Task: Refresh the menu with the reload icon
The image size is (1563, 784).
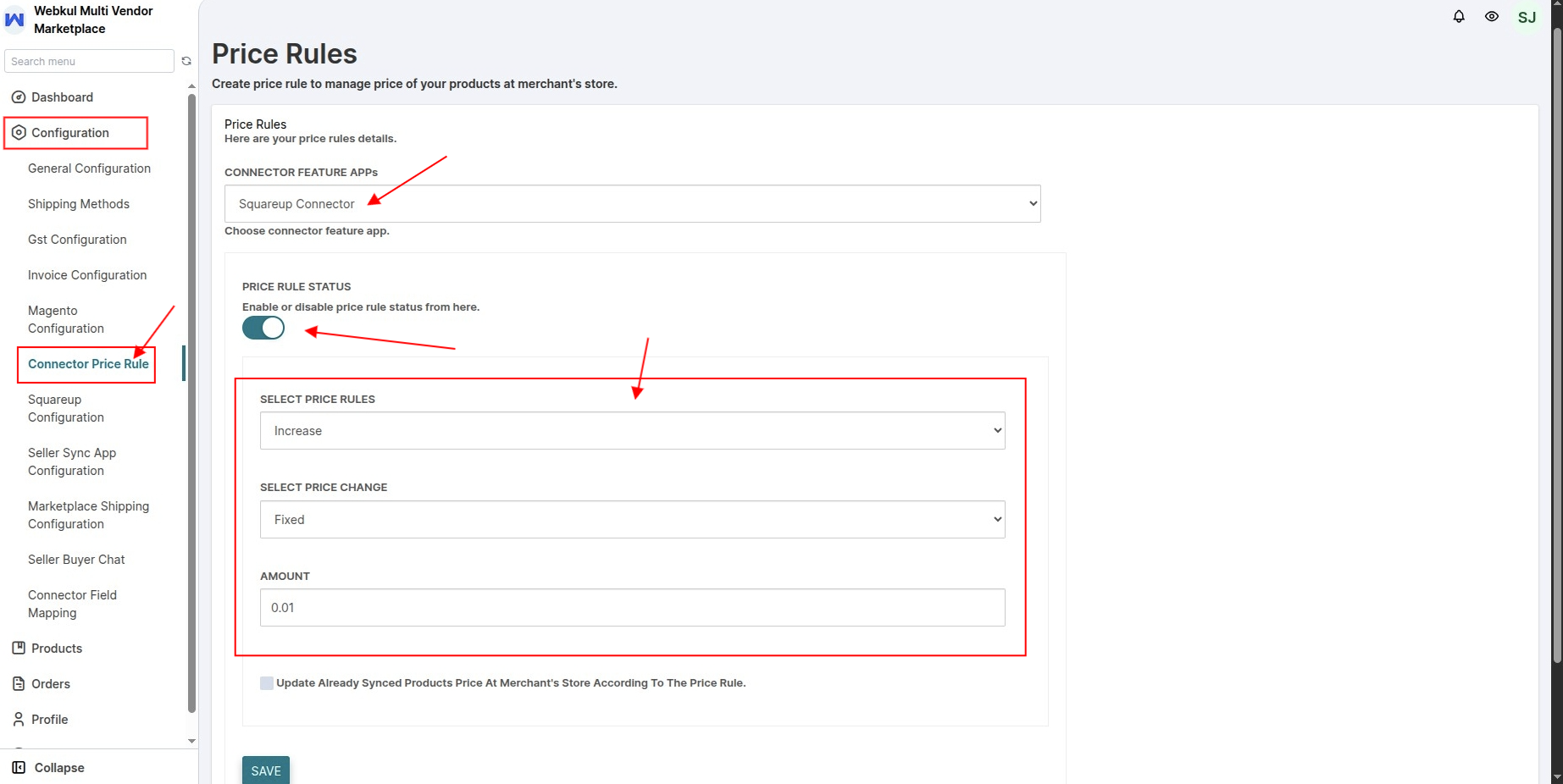Action: 186,61
